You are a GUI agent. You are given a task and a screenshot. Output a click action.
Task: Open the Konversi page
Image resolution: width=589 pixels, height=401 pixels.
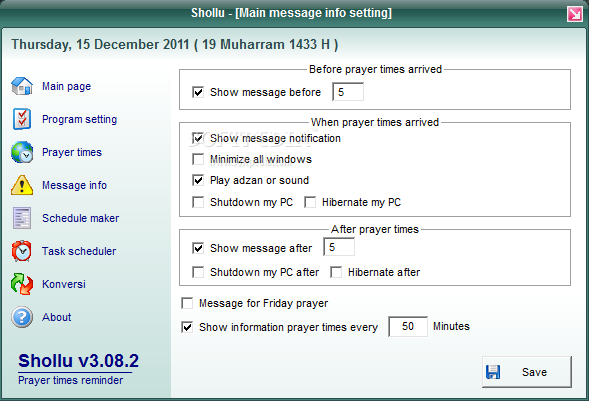pos(64,284)
